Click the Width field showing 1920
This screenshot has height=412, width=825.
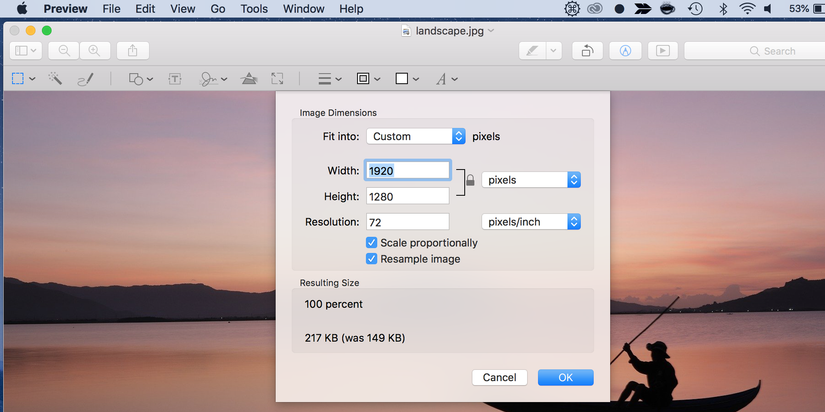(408, 170)
